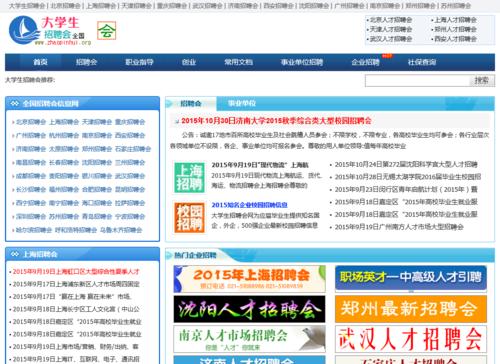
Task: Focus the search input field
Action: click(x=417, y=80)
